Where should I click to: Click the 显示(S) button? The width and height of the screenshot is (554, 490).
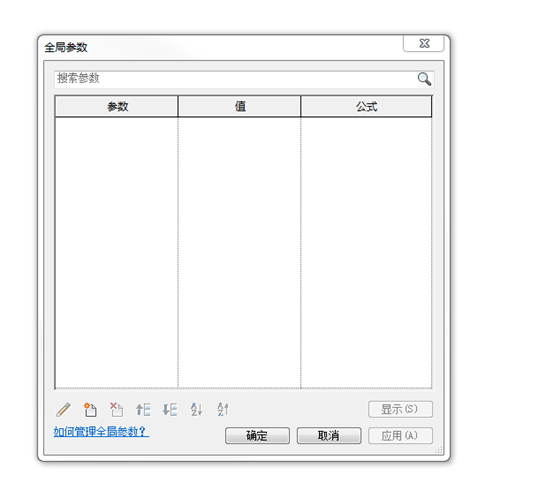(400, 409)
